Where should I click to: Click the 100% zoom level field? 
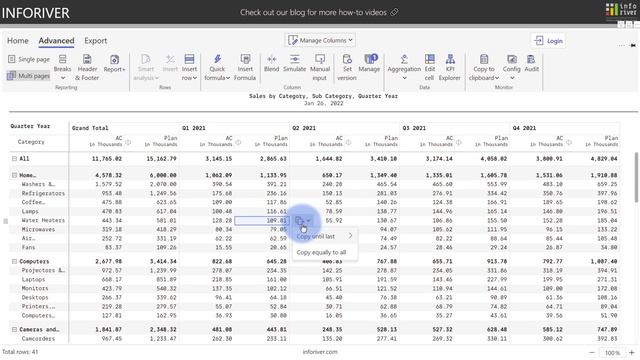612,353
